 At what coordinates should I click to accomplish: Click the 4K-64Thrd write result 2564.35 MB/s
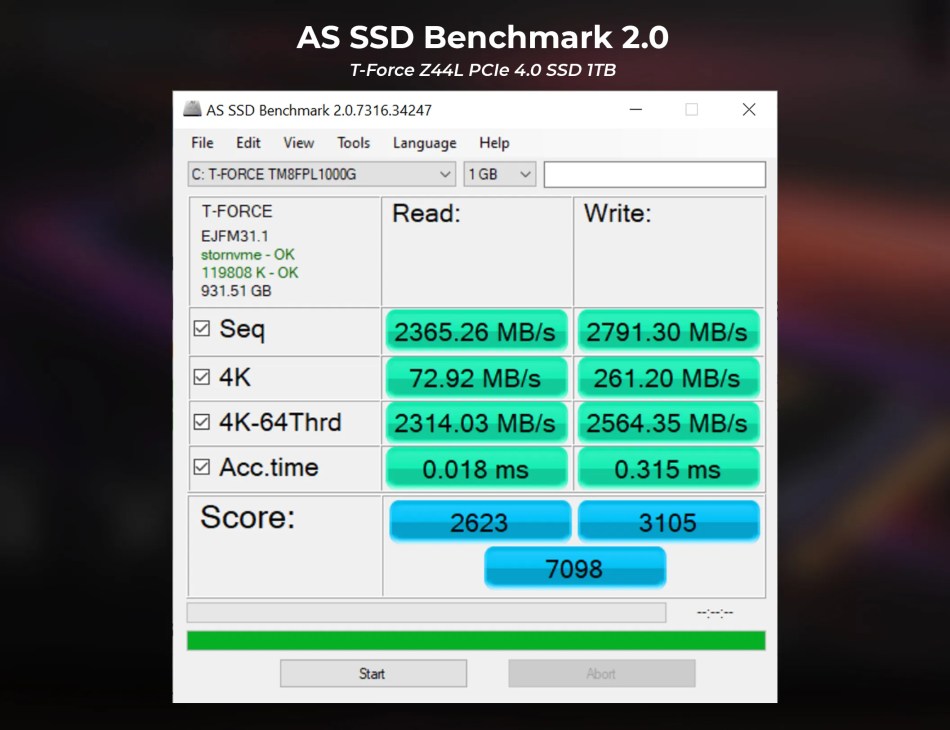[668, 423]
